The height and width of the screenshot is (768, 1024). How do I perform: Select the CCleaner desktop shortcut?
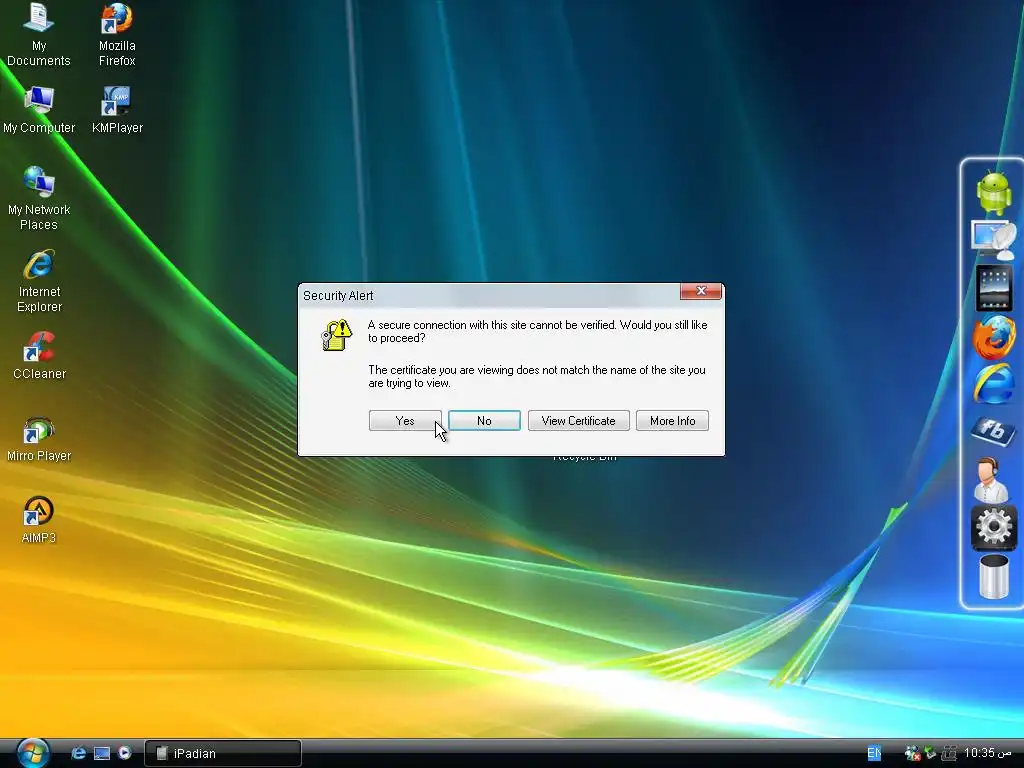(39, 355)
